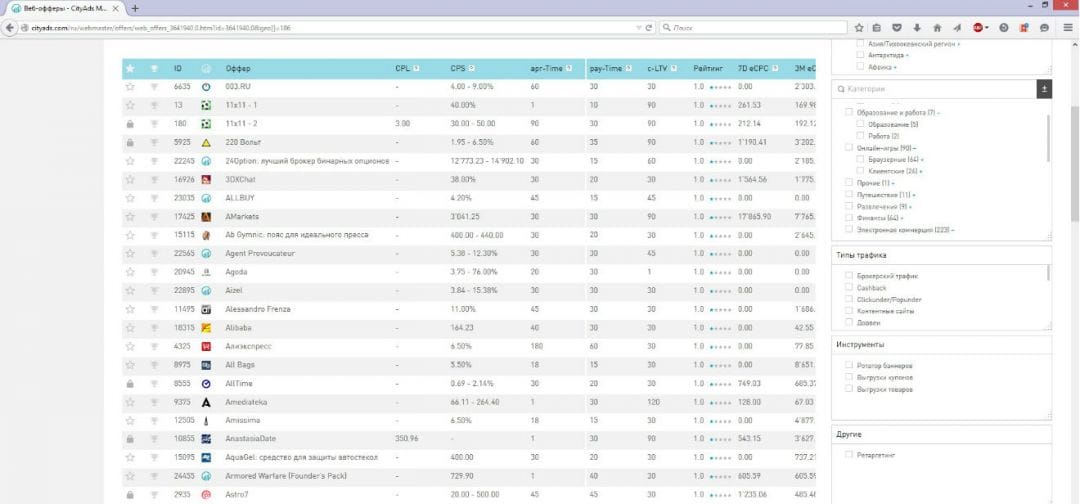Click the Firefox Поиск search box

tap(753, 28)
